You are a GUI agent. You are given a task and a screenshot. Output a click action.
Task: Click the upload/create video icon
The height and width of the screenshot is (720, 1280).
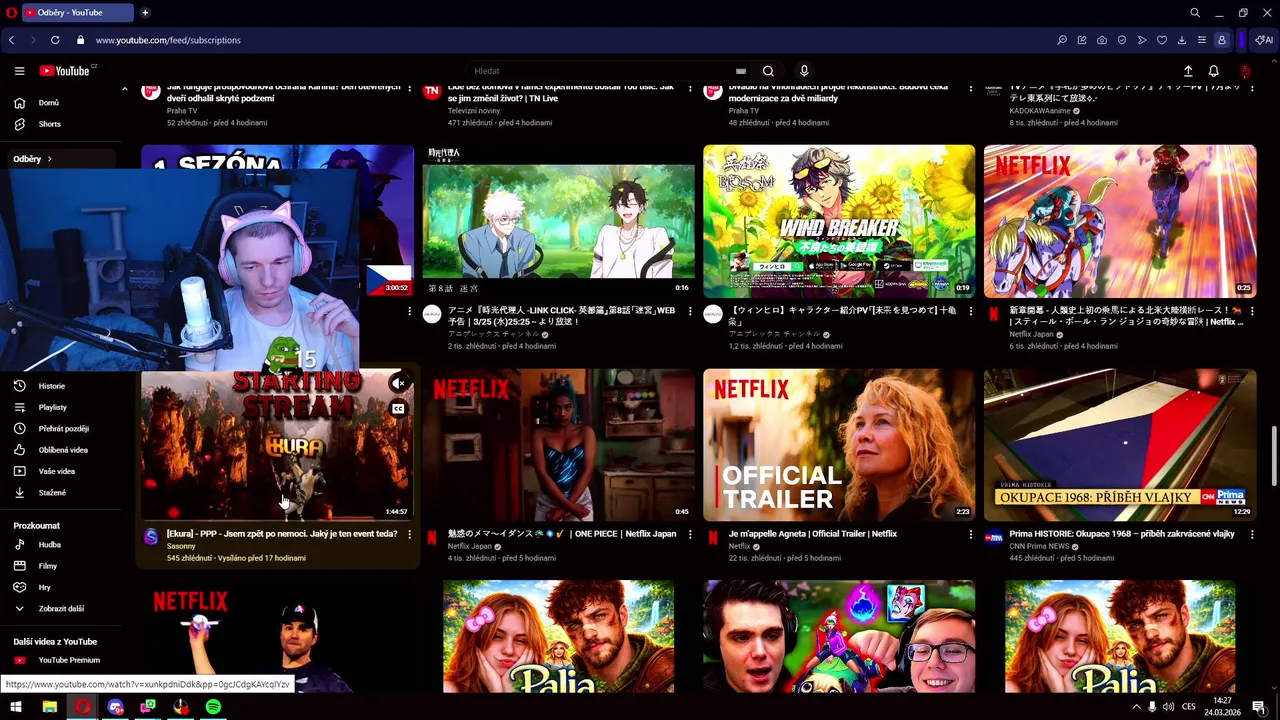pos(1188,71)
